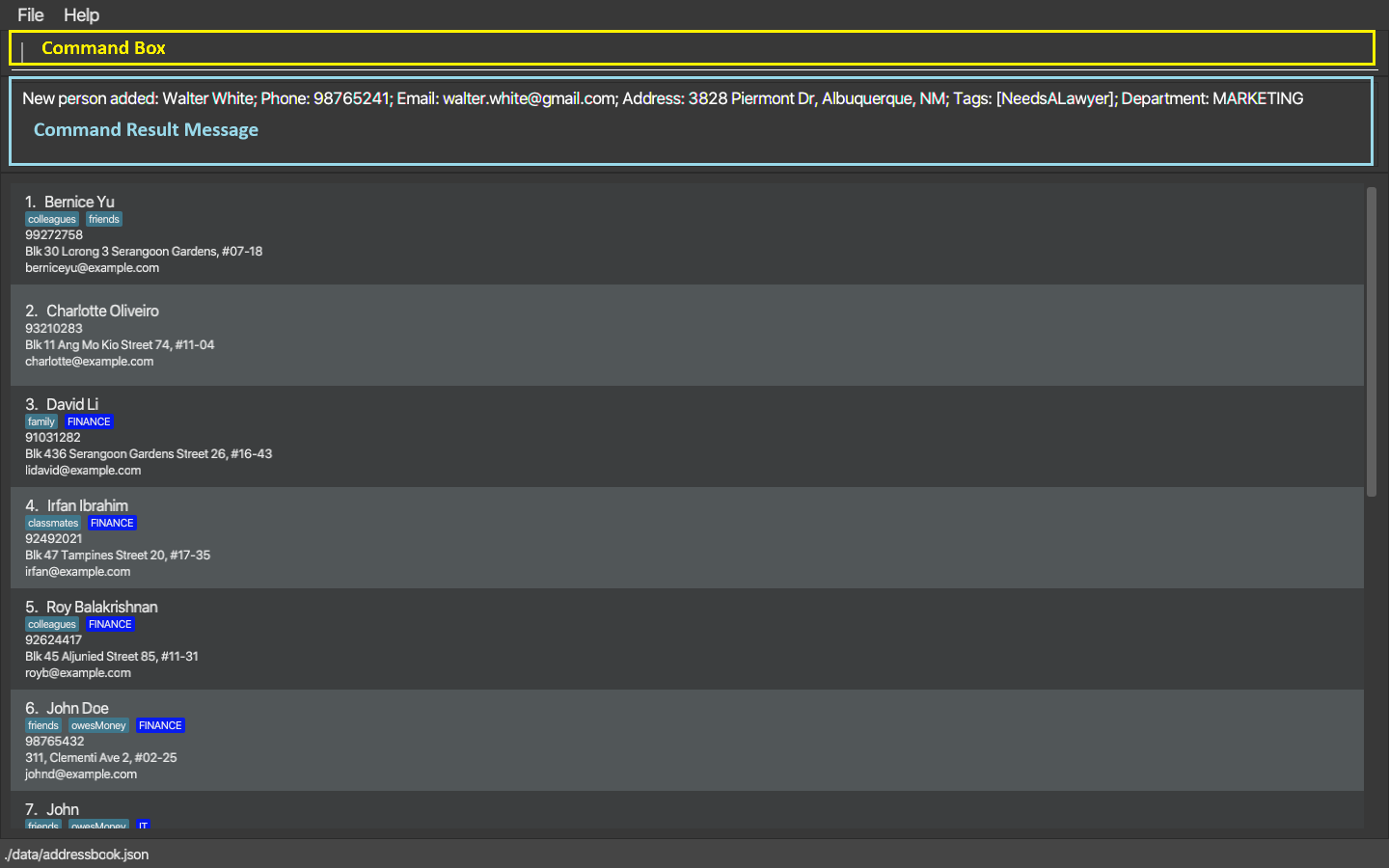The width and height of the screenshot is (1389, 868).
Task: Click Bernice Yu's friends tag
Action: click(x=104, y=219)
